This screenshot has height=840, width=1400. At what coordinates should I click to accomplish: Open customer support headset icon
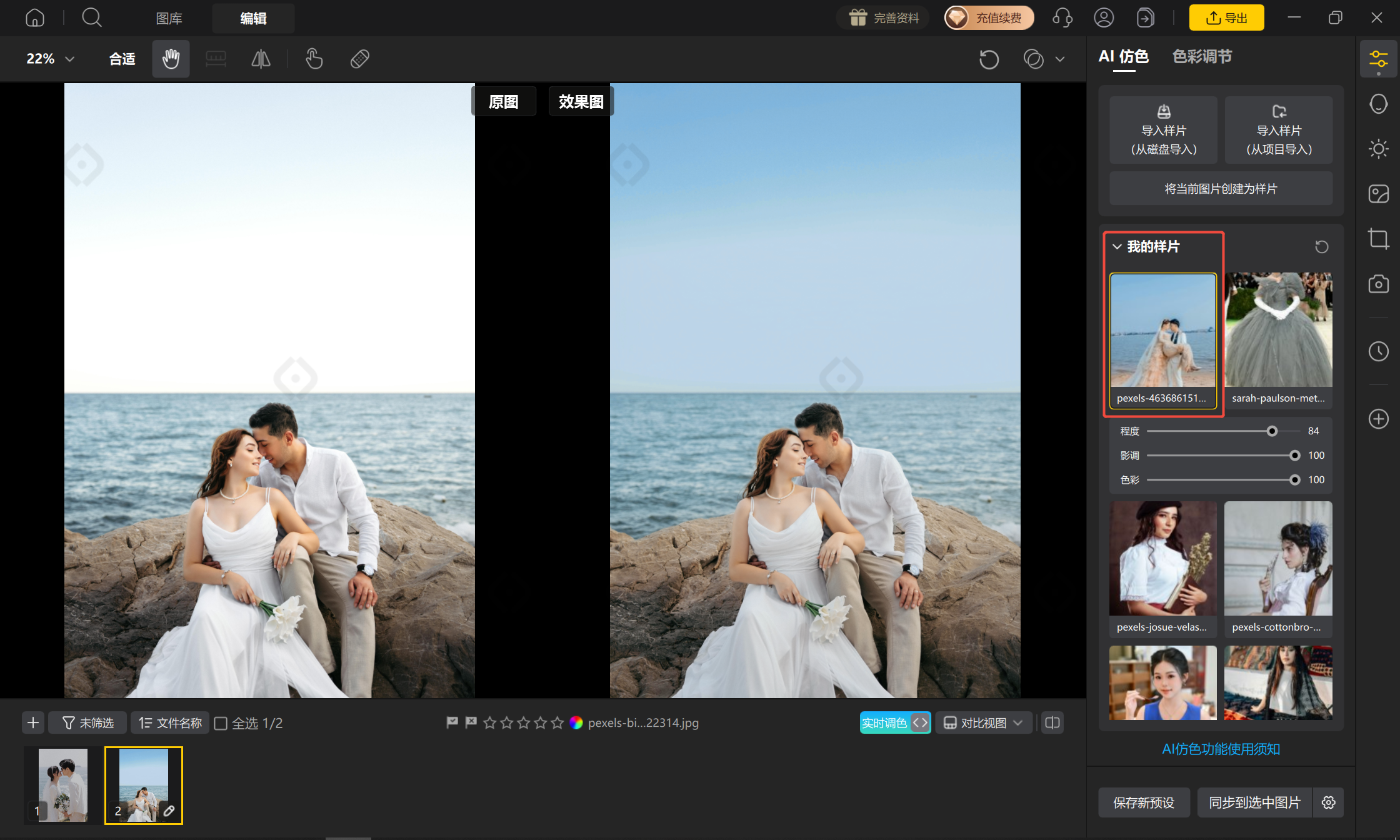tap(1062, 17)
